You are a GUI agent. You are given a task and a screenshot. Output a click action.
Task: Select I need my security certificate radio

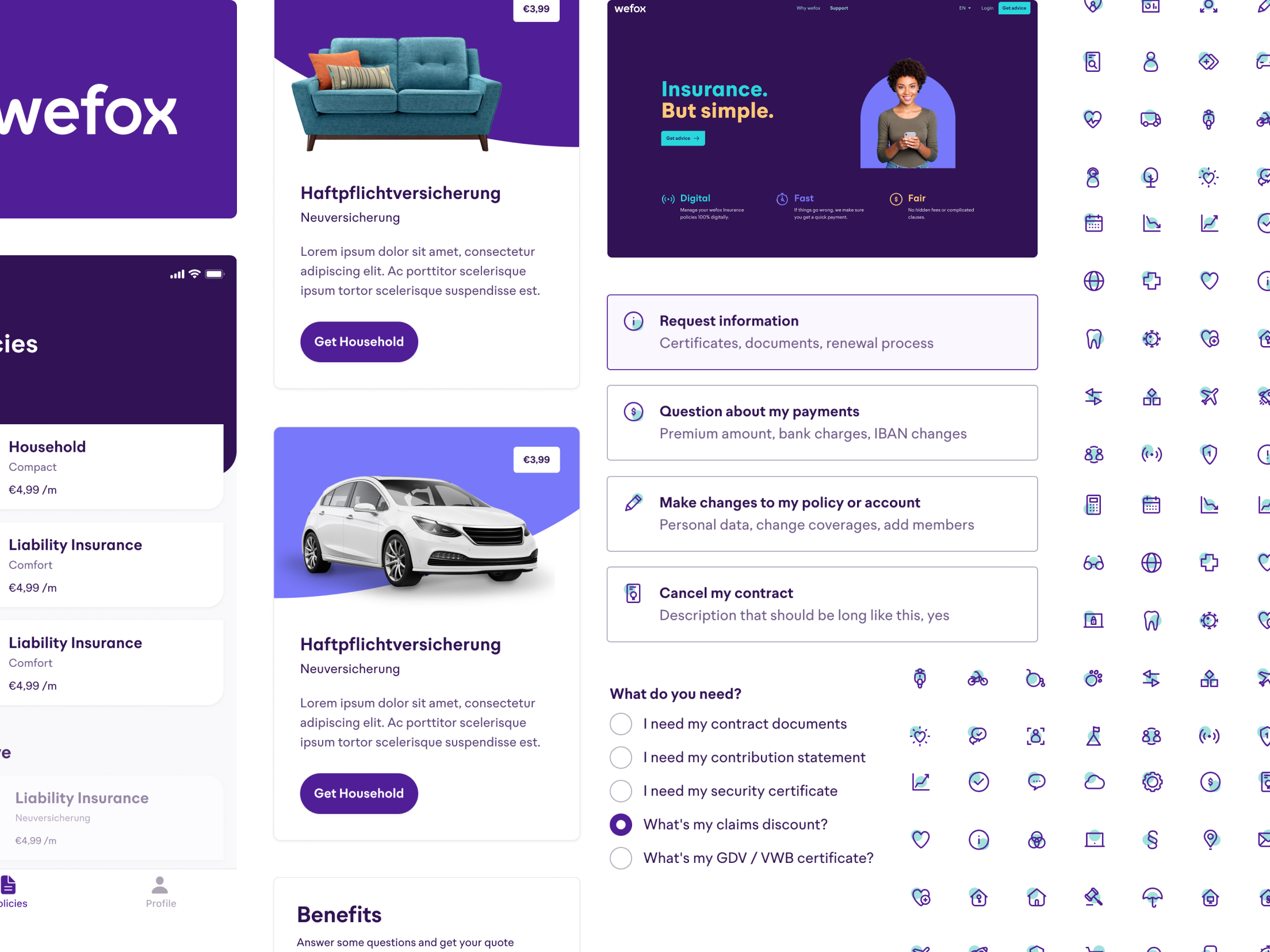[x=620, y=791]
